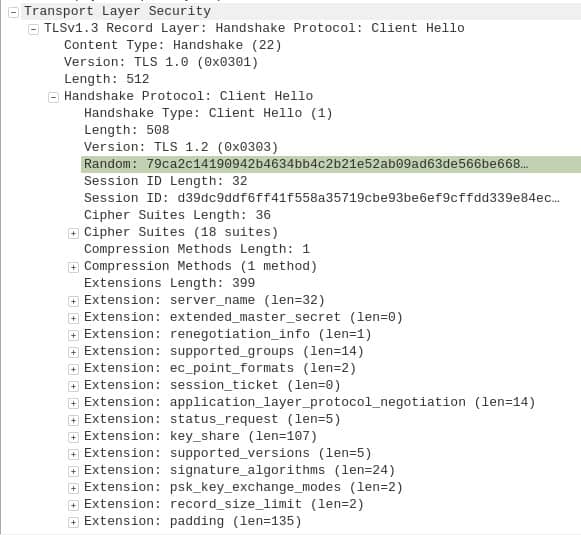Expand the supported_groups extension
581x535 pixels.
click(73, 352)
